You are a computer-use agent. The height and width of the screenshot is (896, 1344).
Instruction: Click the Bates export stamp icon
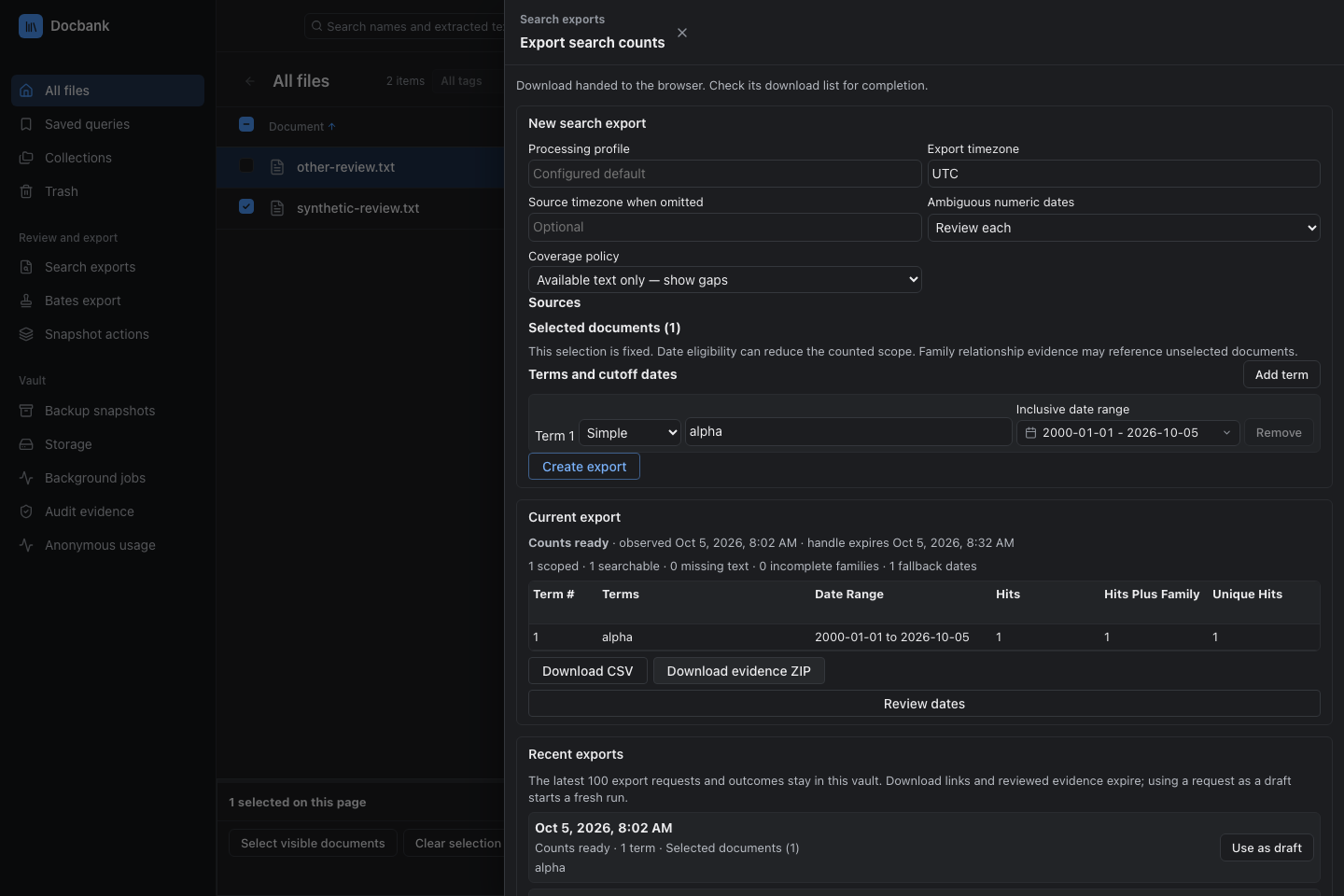26,301
